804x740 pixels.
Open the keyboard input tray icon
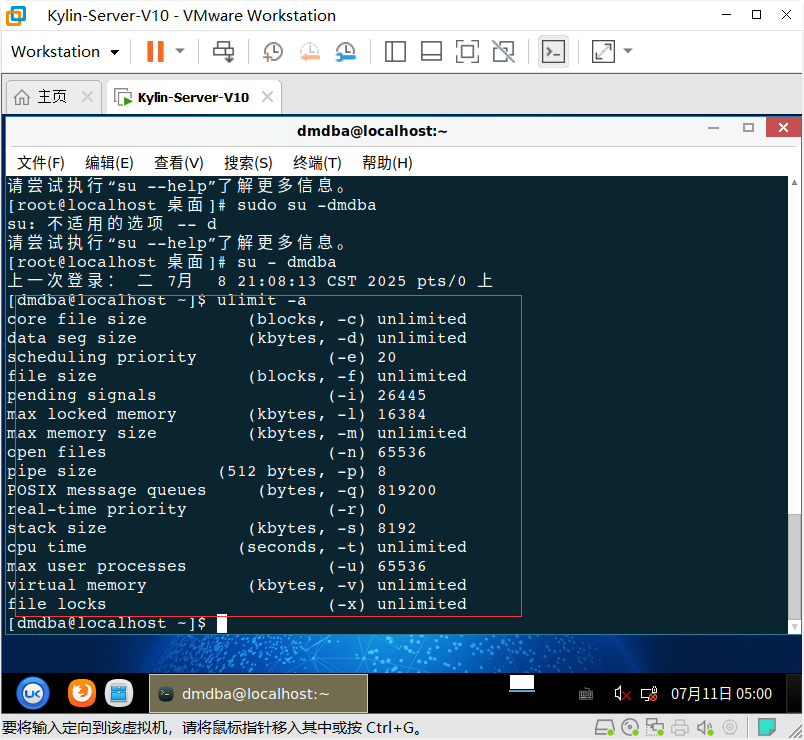(x=586, y=694)
